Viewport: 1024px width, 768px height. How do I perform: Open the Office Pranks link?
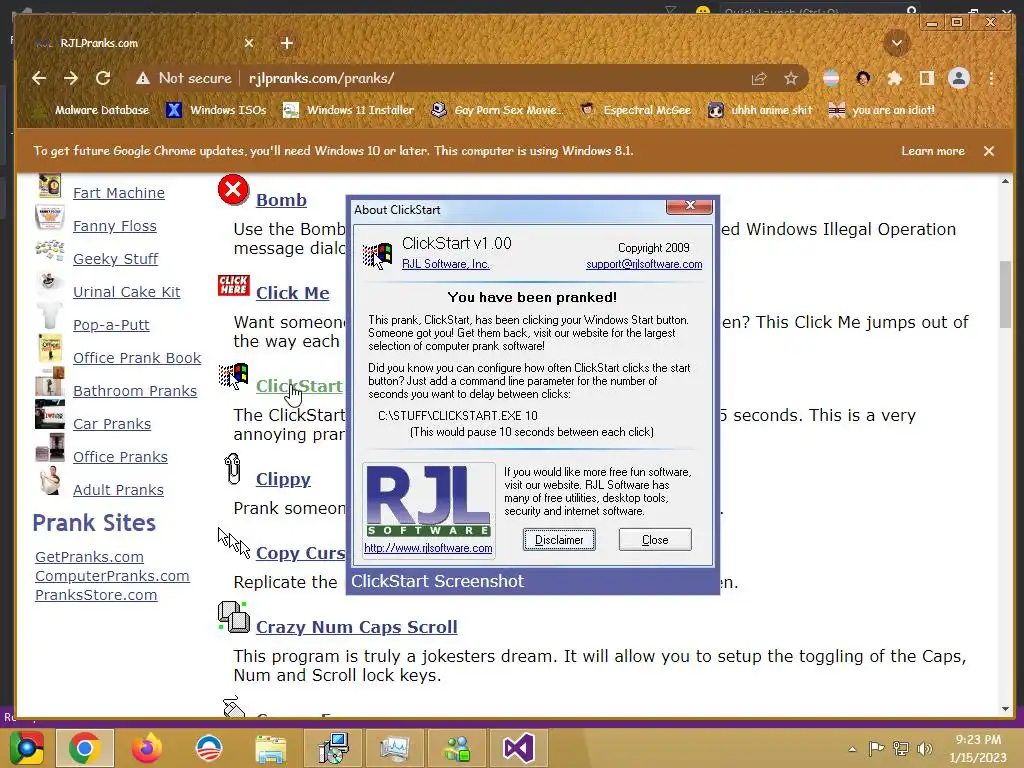[x=120, y=456]
